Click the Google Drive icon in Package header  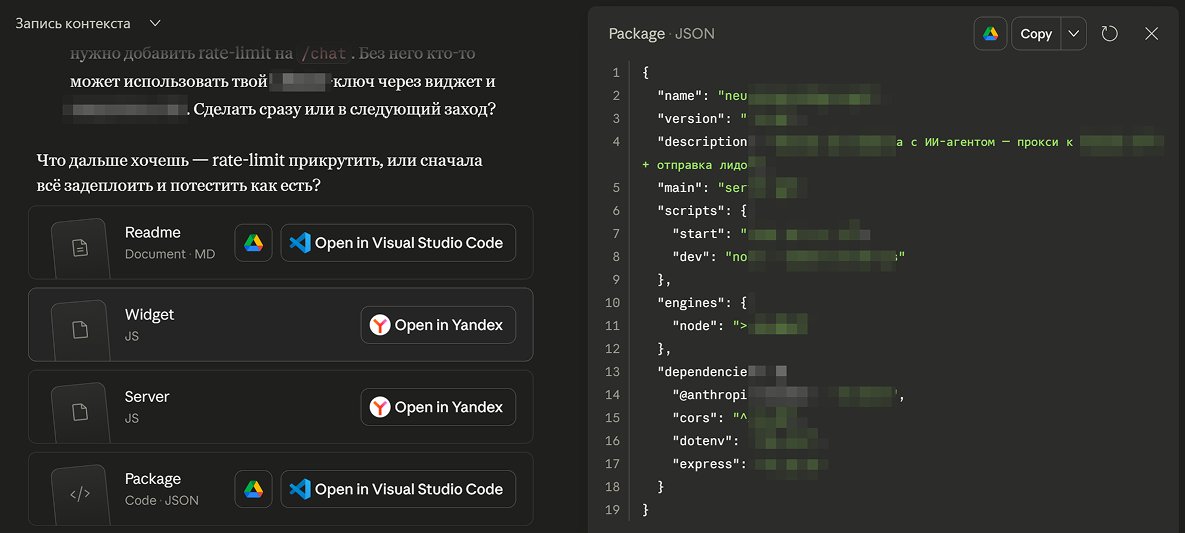(x=990, y=34)
